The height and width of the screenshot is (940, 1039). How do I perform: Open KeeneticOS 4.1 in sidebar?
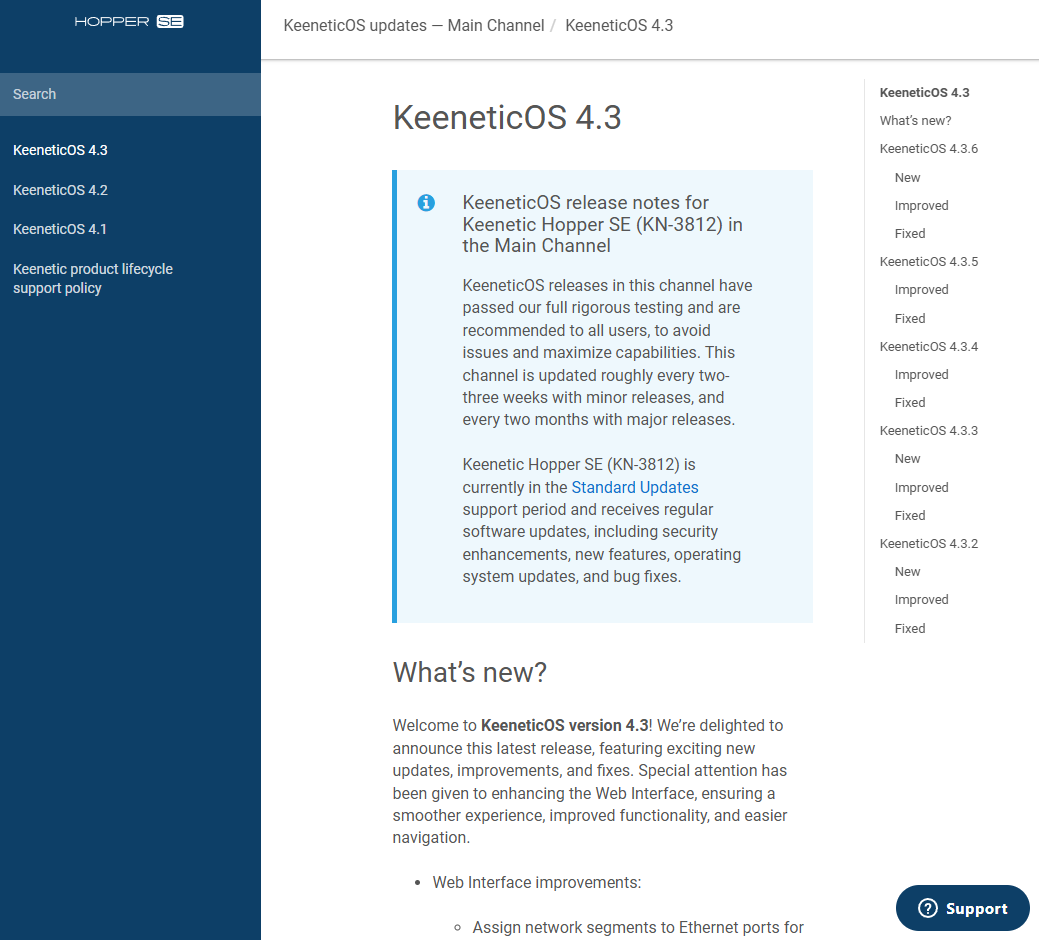pyautogui.click(x=60, y=229)
